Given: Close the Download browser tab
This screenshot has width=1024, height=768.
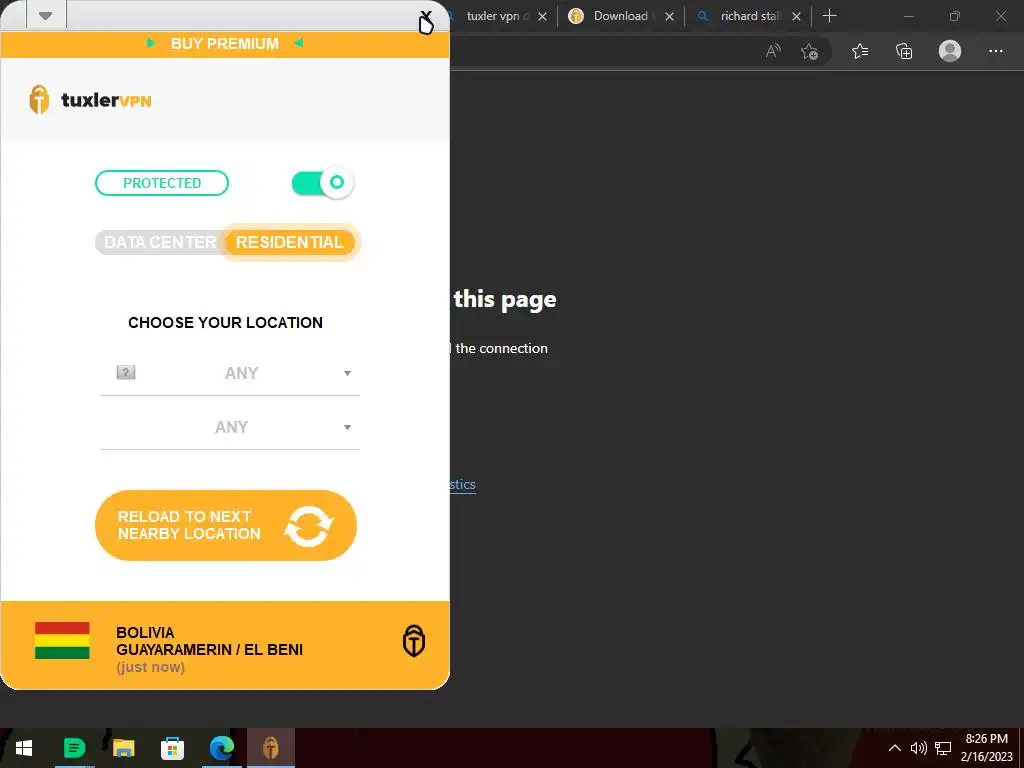Looking at the screenshot, I should [669, 17].
